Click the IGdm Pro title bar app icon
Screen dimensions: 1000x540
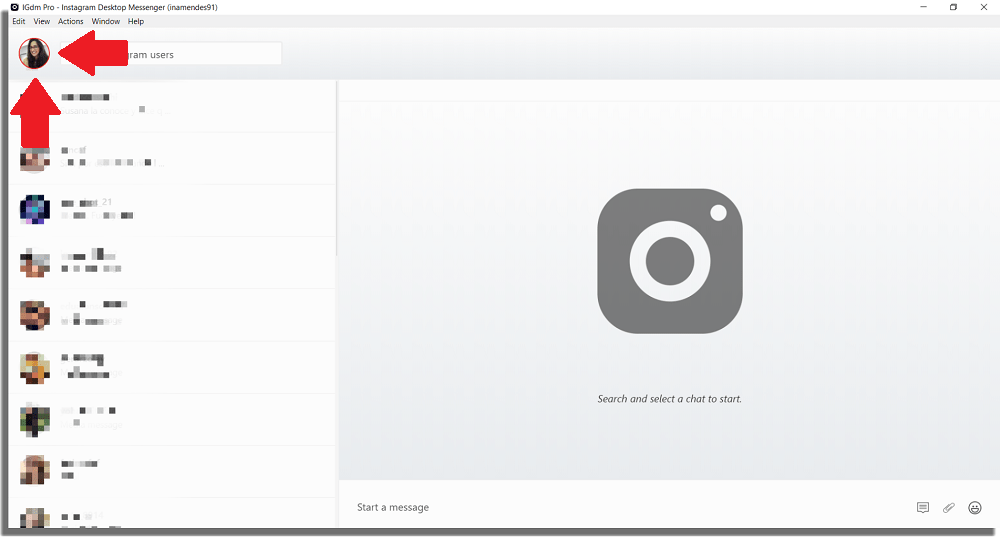(15, 7)
